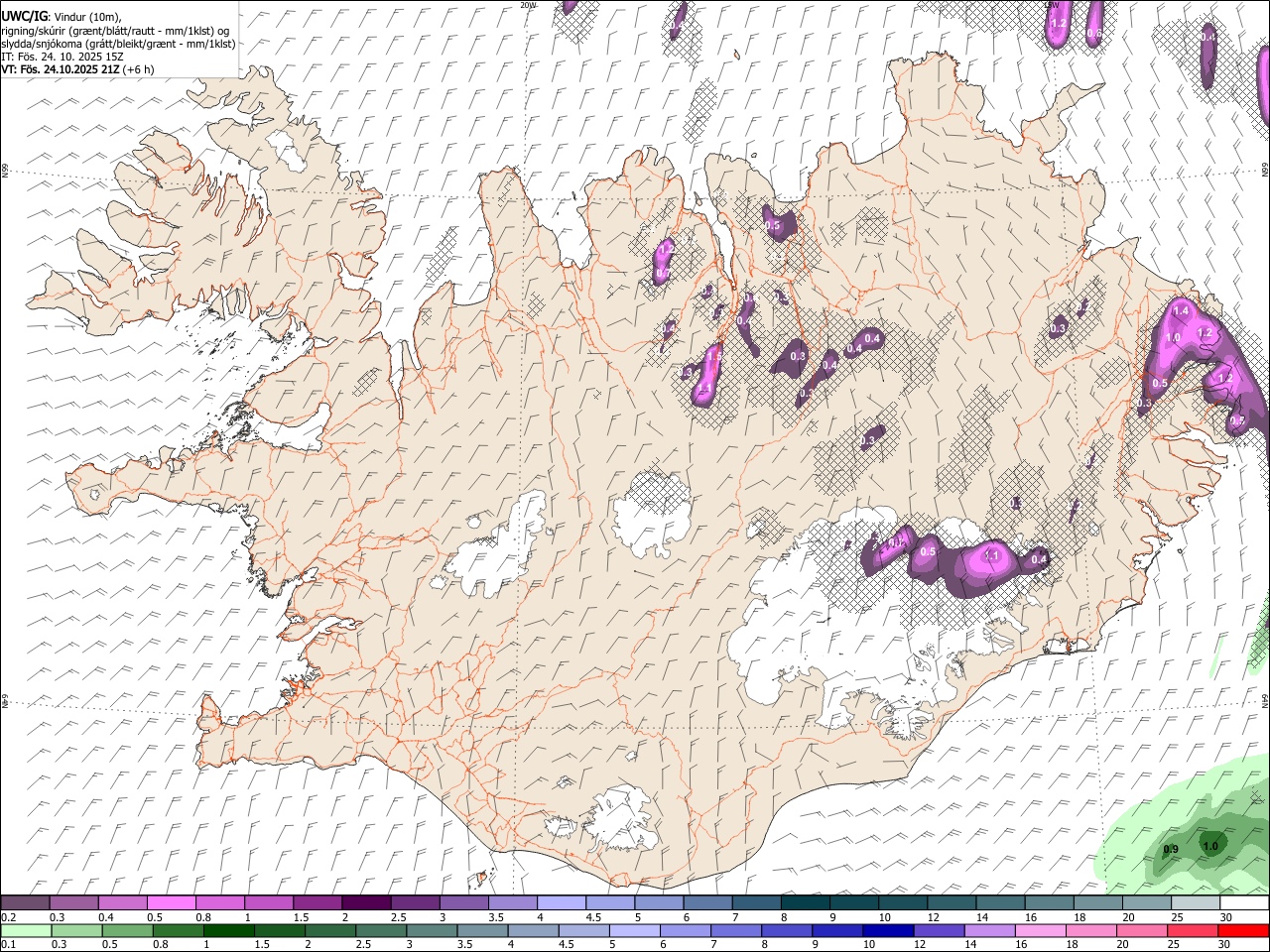Click the '4.5' label under the purple scale
Screen dimensions: 1270x952
click(x=593, y=917)
